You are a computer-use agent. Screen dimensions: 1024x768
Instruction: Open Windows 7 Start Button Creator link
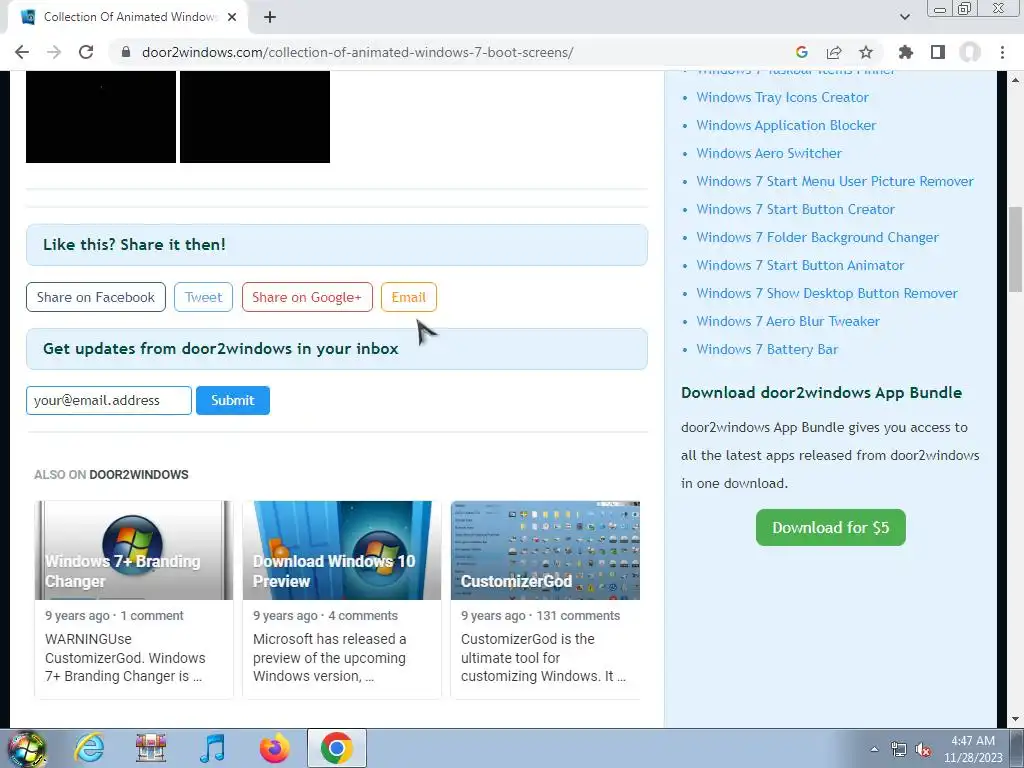click(x=795, y=210)
